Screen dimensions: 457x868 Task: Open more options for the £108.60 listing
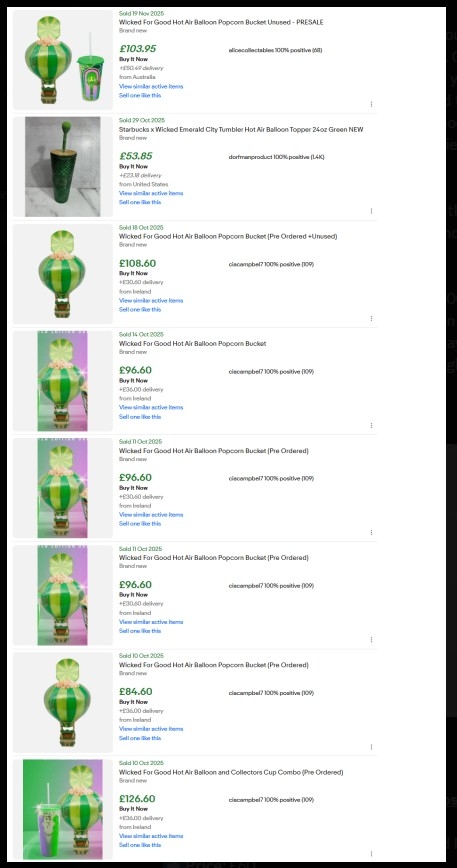point(371,318)
